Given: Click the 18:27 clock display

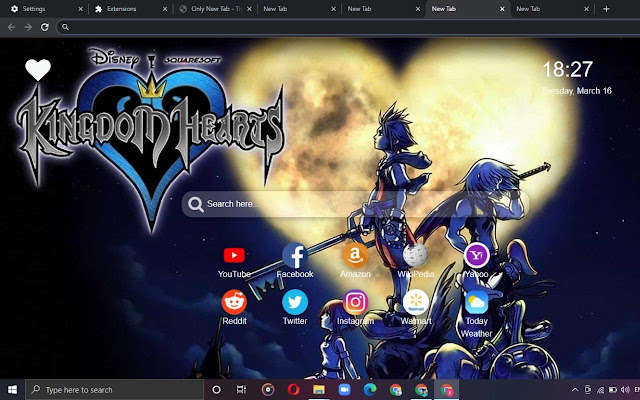Looking at the screenshot, I should [567, 69].
